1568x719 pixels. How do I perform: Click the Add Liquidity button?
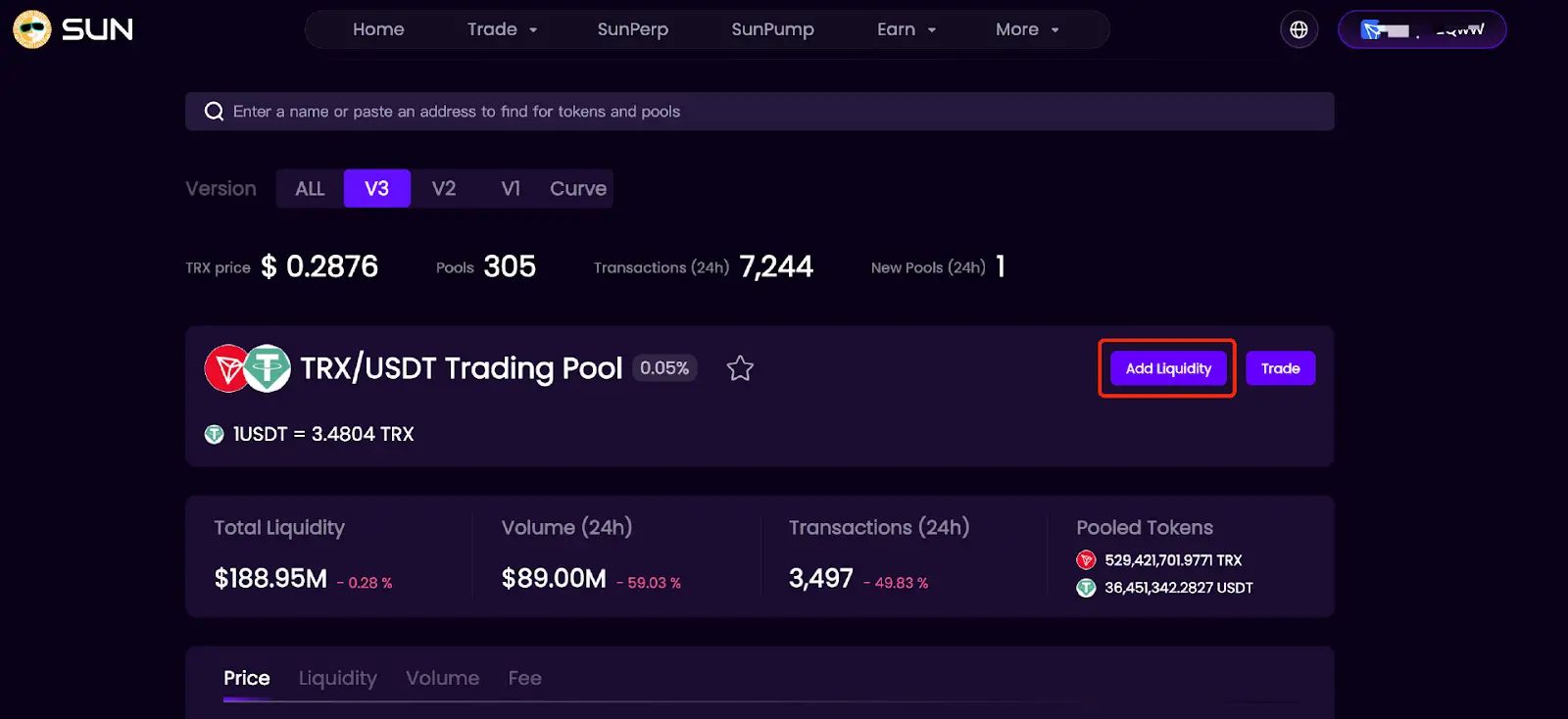1167,368
